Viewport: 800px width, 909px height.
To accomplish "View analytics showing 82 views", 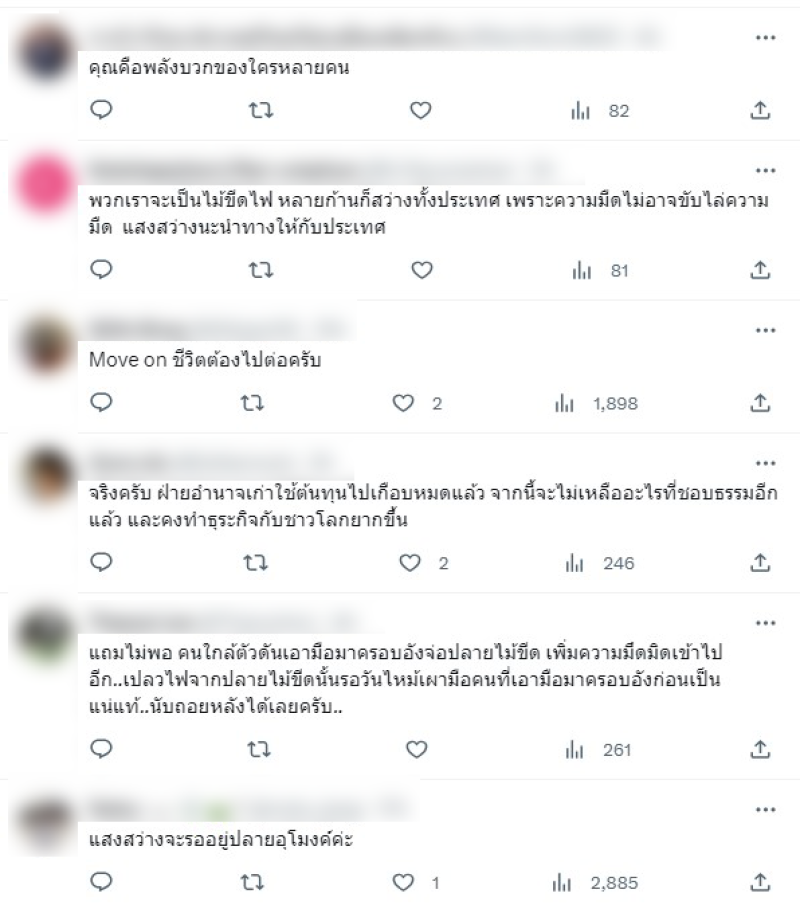I will [x=601, y=111].
